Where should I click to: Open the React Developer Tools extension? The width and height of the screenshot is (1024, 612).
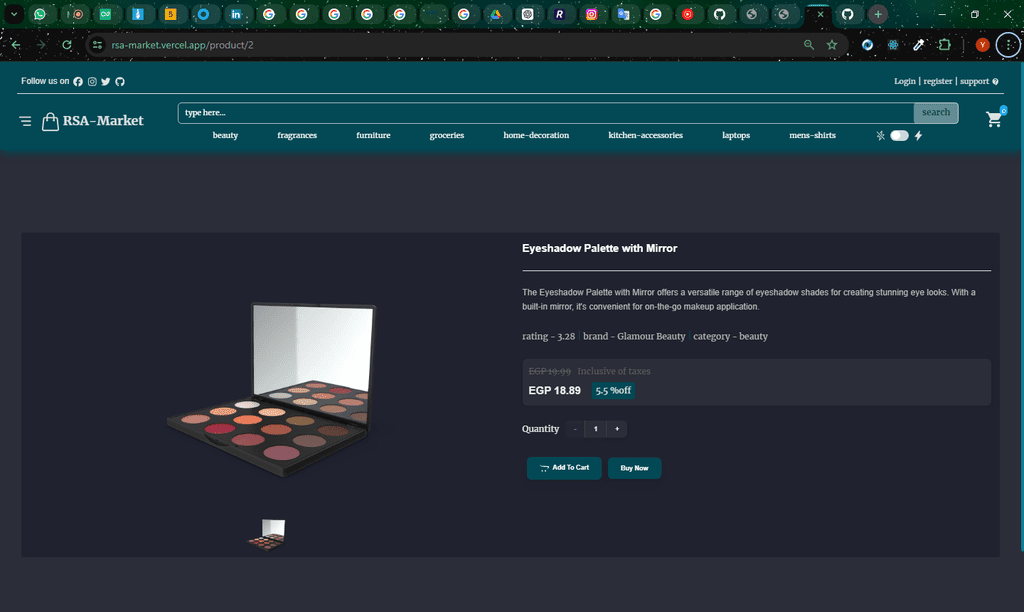893,45
